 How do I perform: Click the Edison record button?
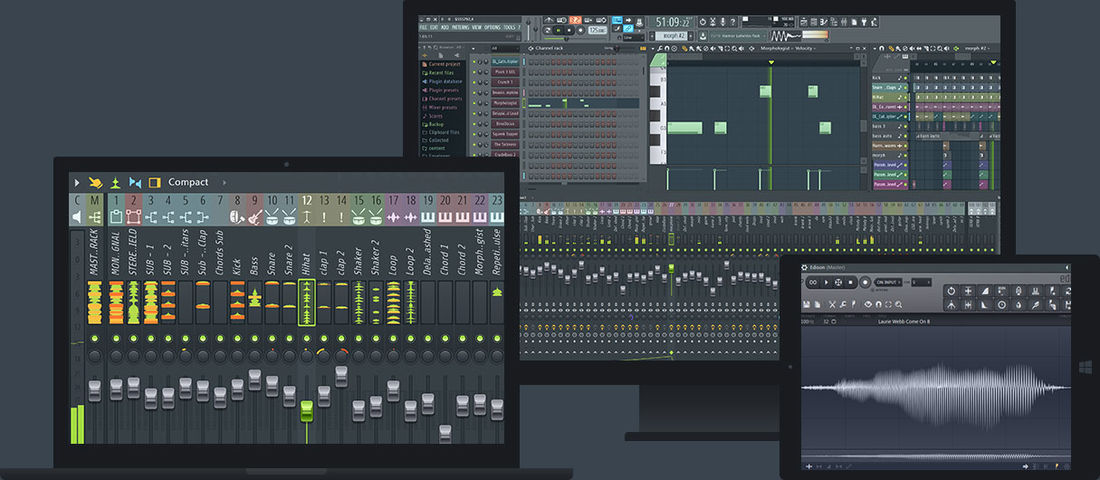coord(865,282)
